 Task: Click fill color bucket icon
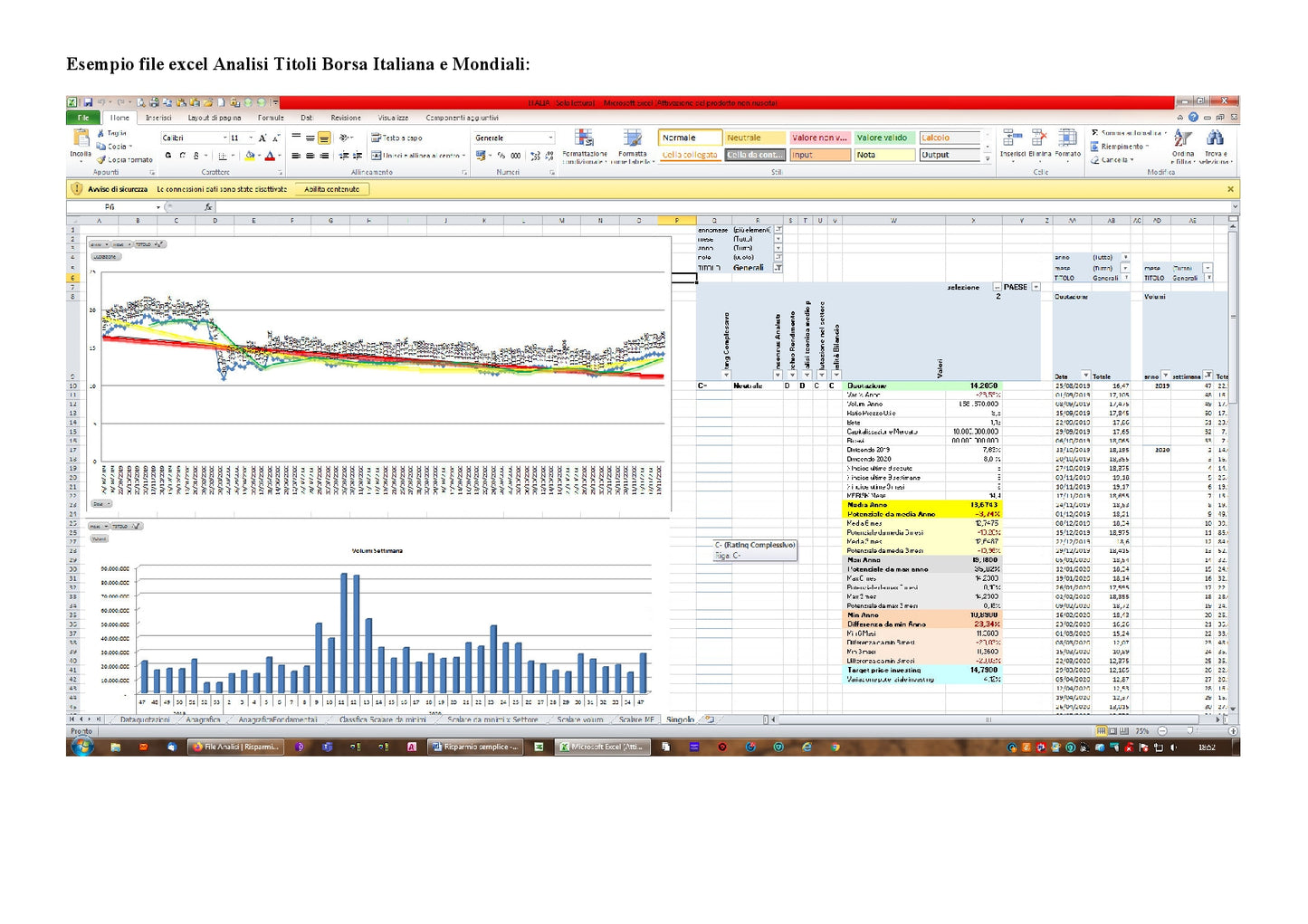coord(250,156)
